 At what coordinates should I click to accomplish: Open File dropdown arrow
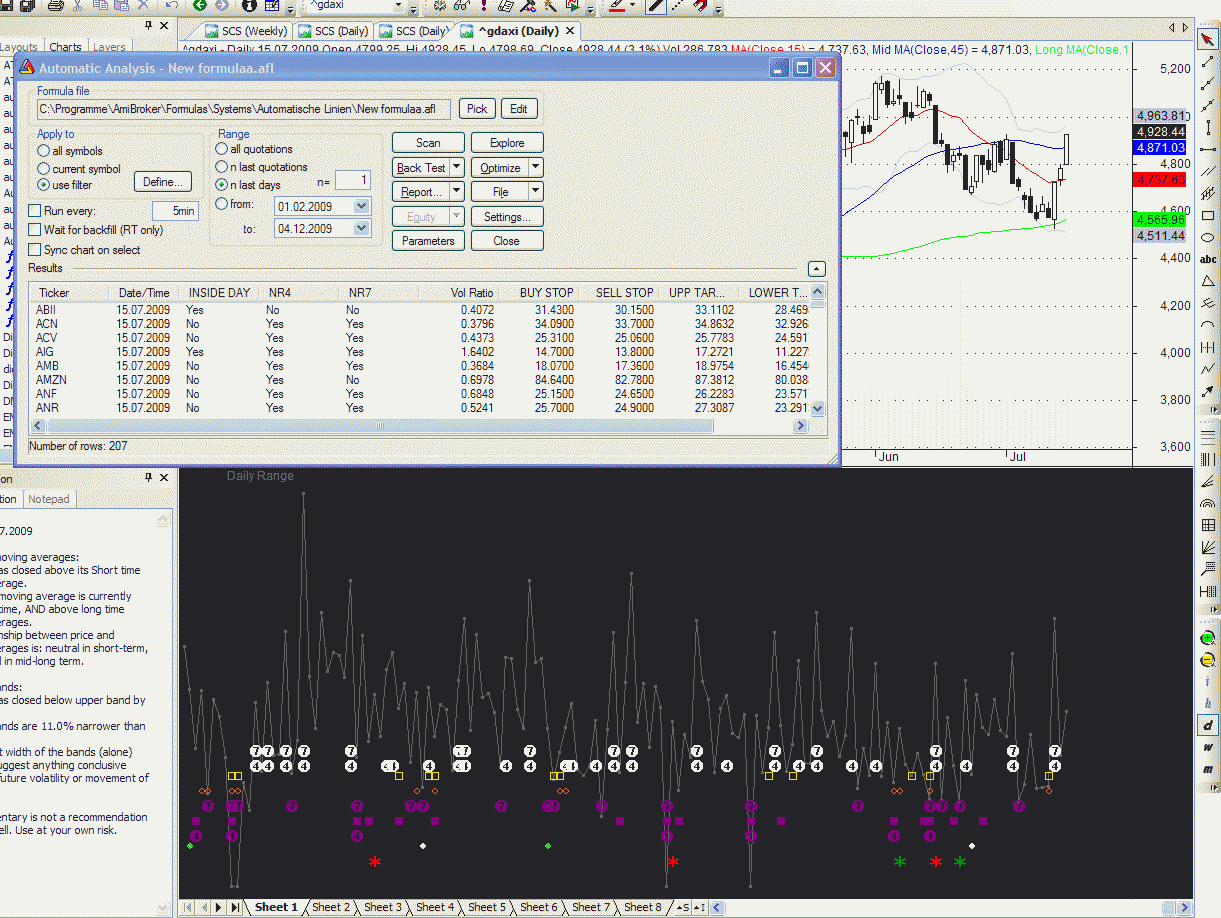536,191
